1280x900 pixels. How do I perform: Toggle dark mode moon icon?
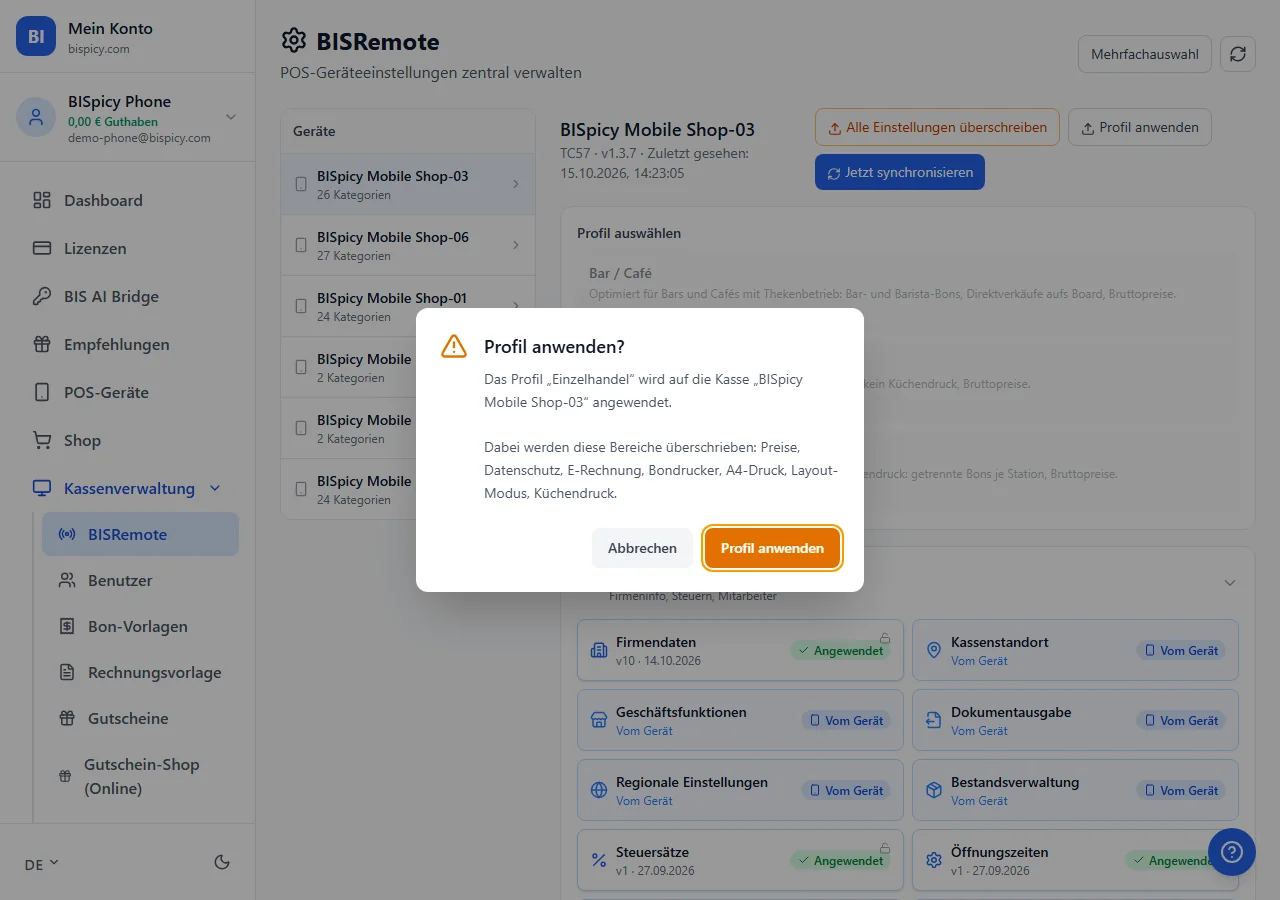[x=222, y=862]
